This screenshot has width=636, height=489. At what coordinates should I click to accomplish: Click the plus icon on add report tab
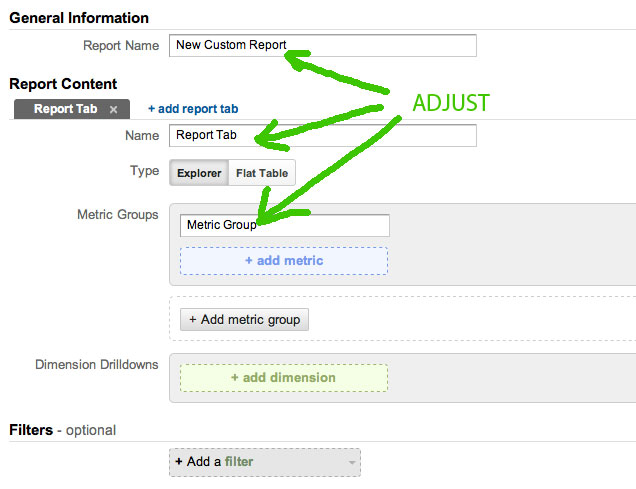click(151, 109)
